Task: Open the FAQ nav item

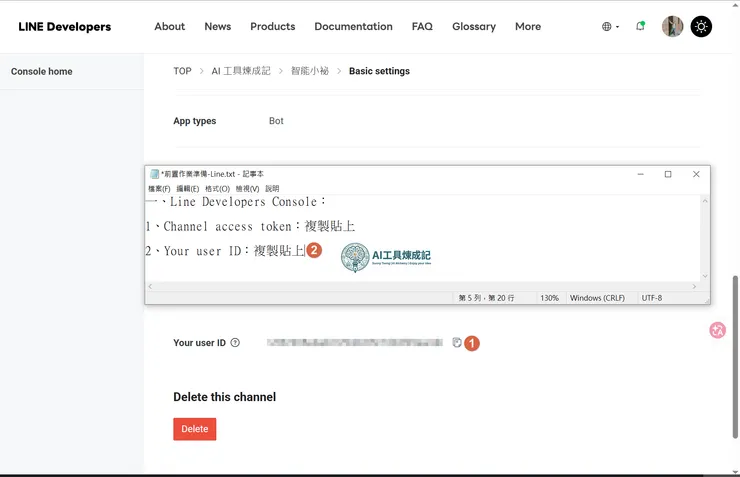Action: click(x=422, y=26)
